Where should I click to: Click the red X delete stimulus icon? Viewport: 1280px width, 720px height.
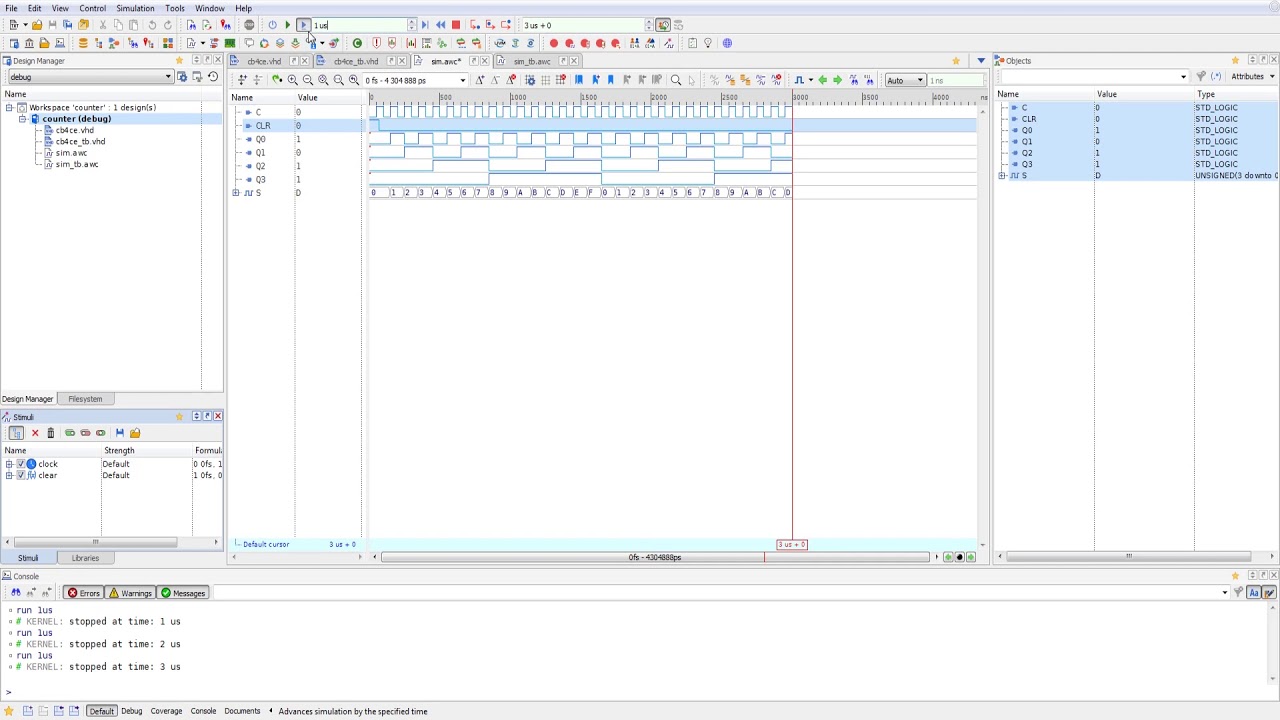tap(35, 433)
